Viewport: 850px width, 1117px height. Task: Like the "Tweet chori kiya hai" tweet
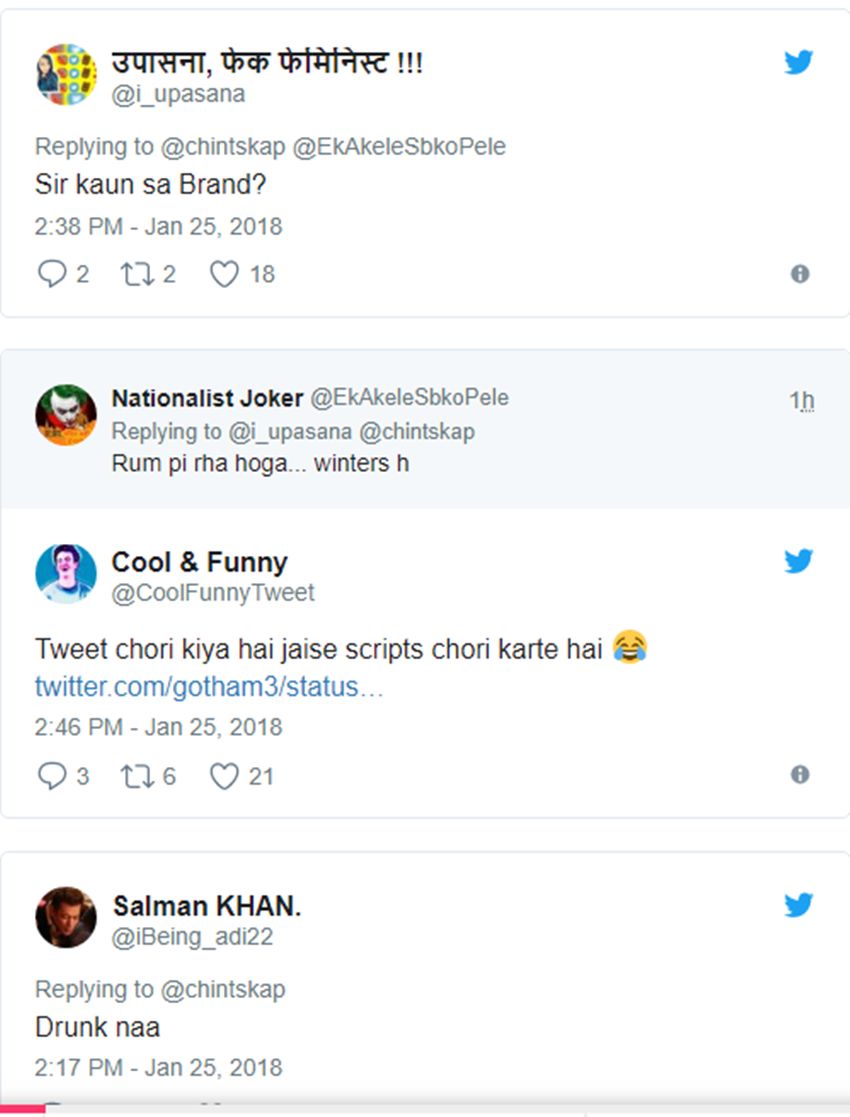point(224,776)
